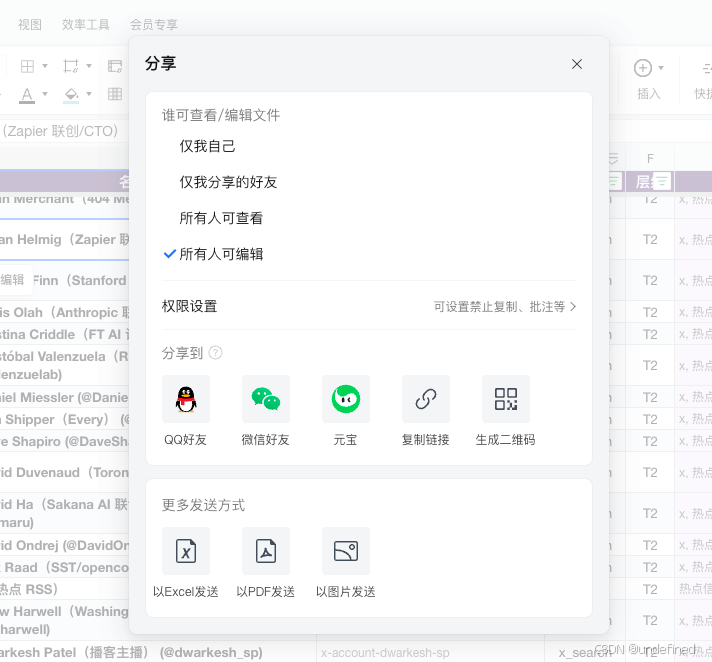
Task: Share to 元宝 icon
Action: (346, 399)
